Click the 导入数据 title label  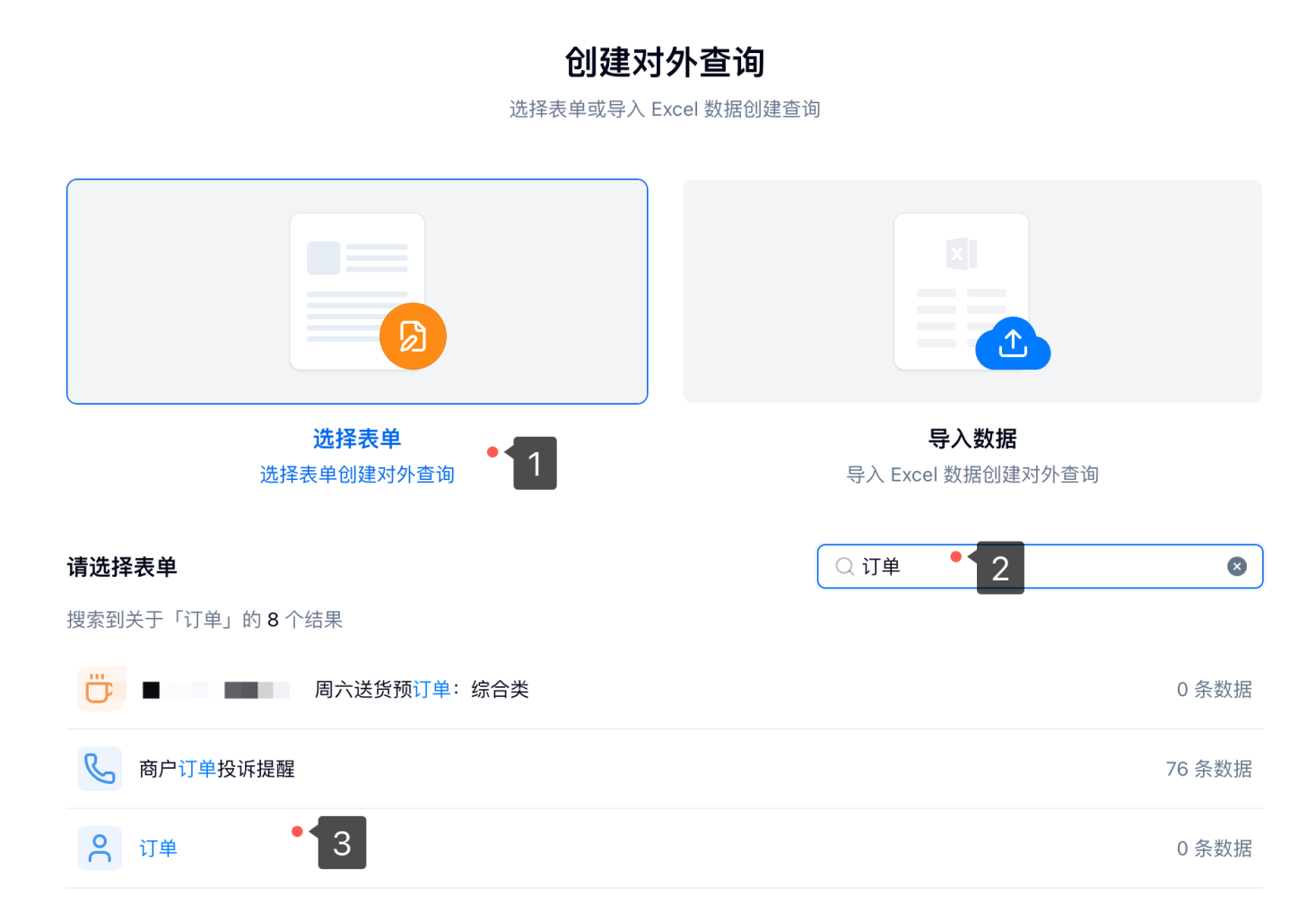tap(972, 439)
